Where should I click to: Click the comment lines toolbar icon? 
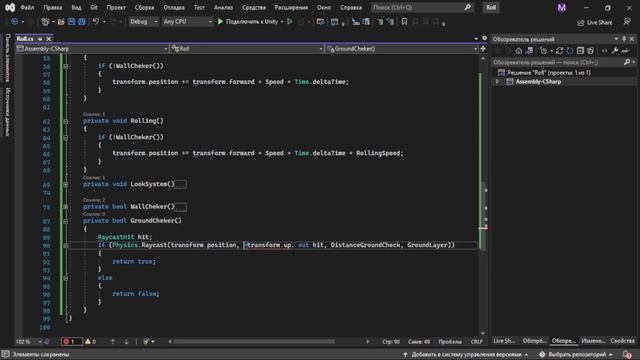380,22
